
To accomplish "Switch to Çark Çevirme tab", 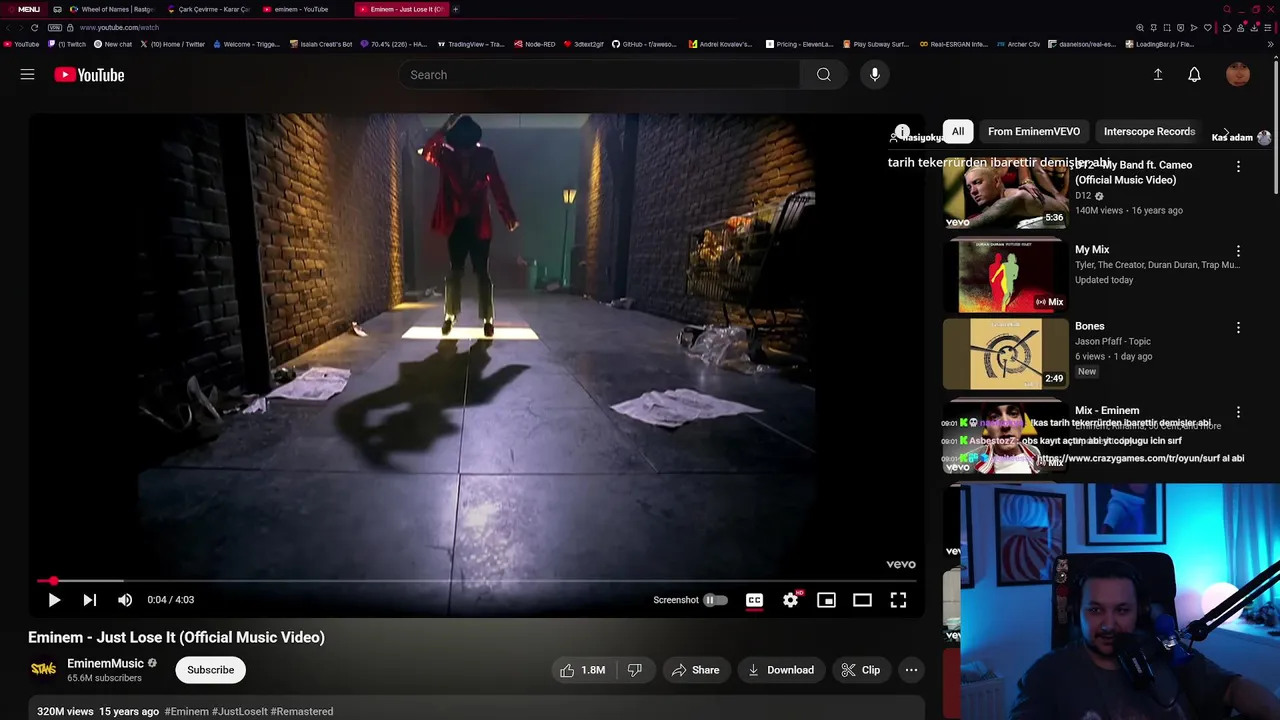I will tap(209, 9).
